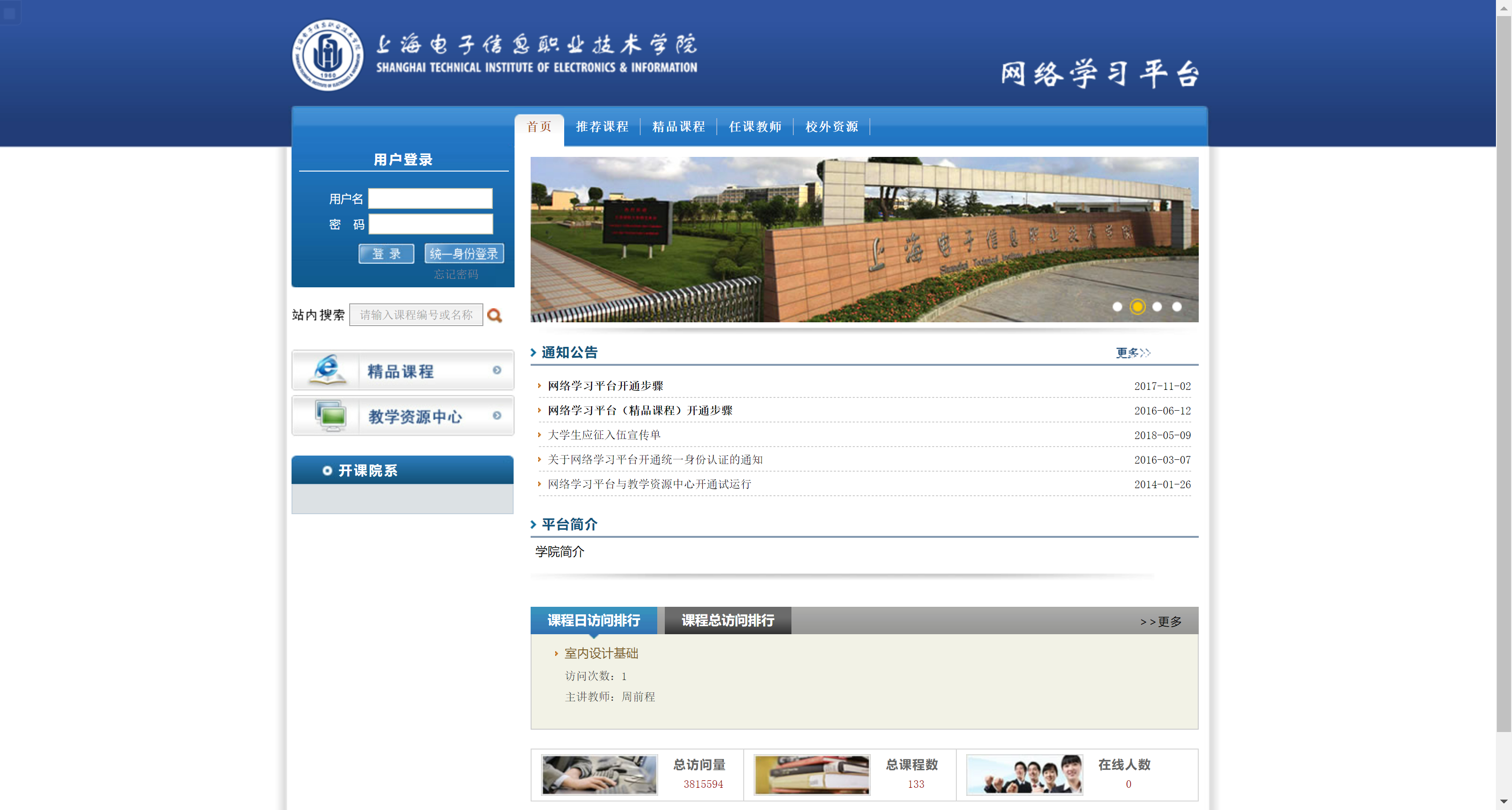The height and width of the screenshot is (810, 1512).
Task: Click the 总课程数 books thumbnail image
Action: coord(811,774)
